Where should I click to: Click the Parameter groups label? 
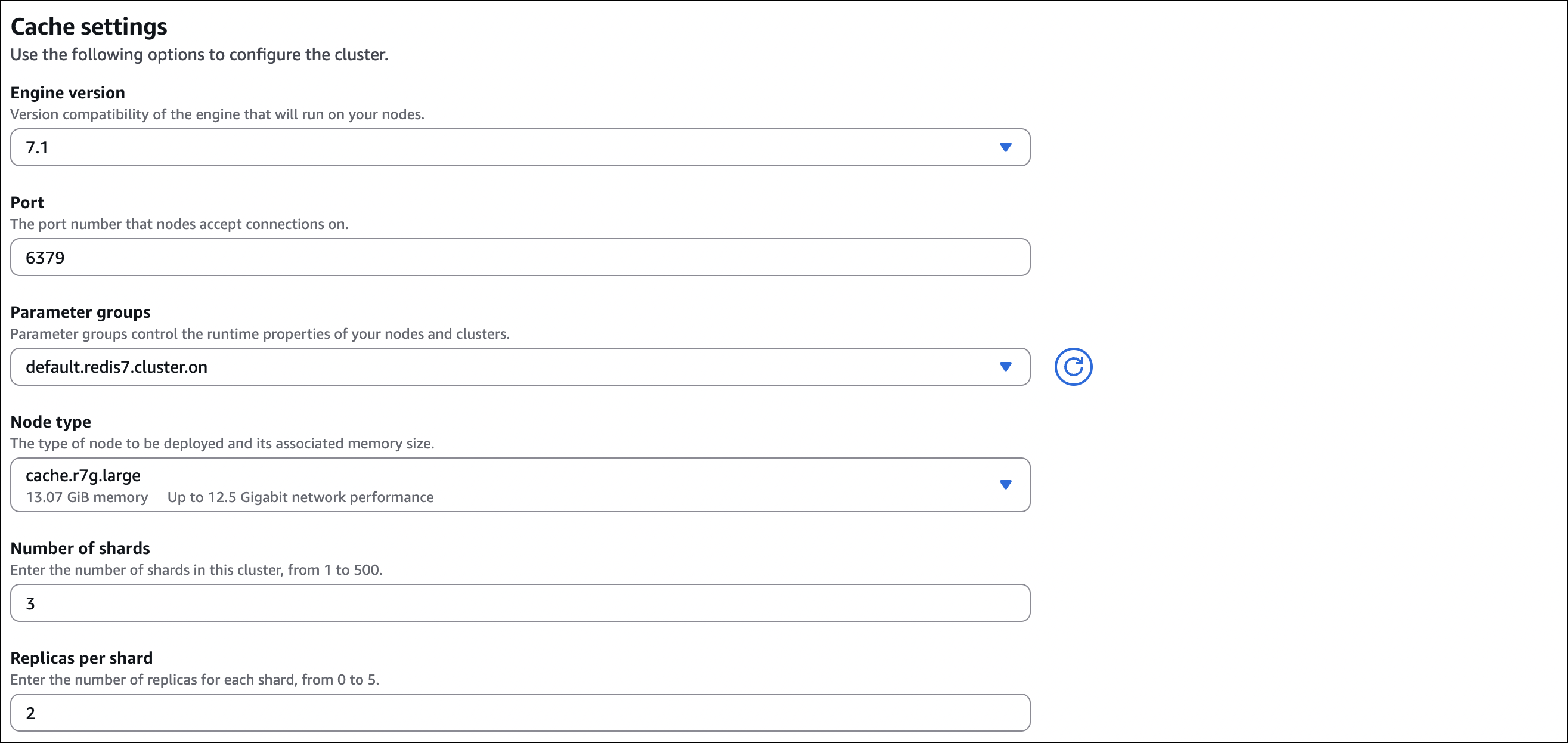[80, 312]
